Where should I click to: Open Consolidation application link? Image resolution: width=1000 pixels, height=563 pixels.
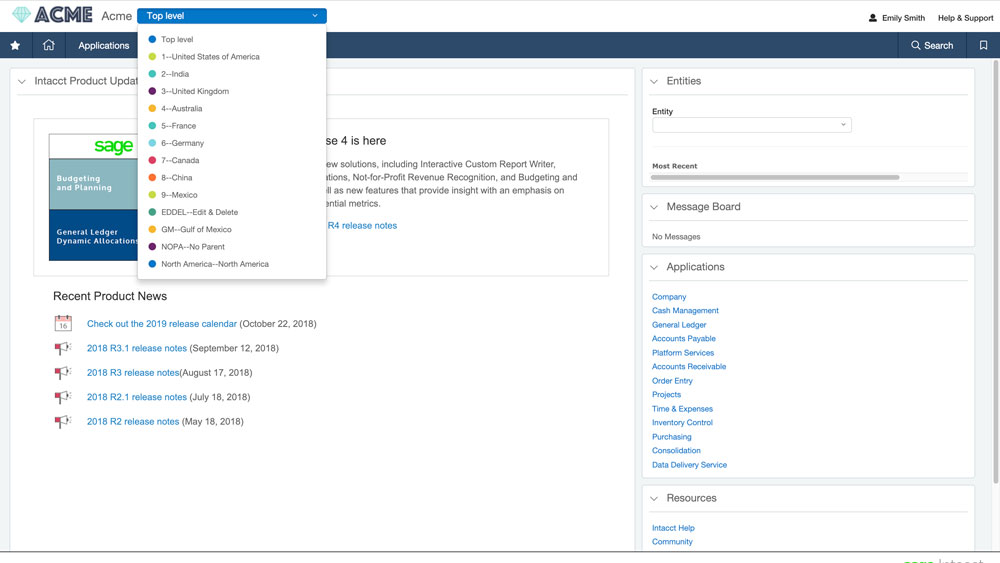676,451
